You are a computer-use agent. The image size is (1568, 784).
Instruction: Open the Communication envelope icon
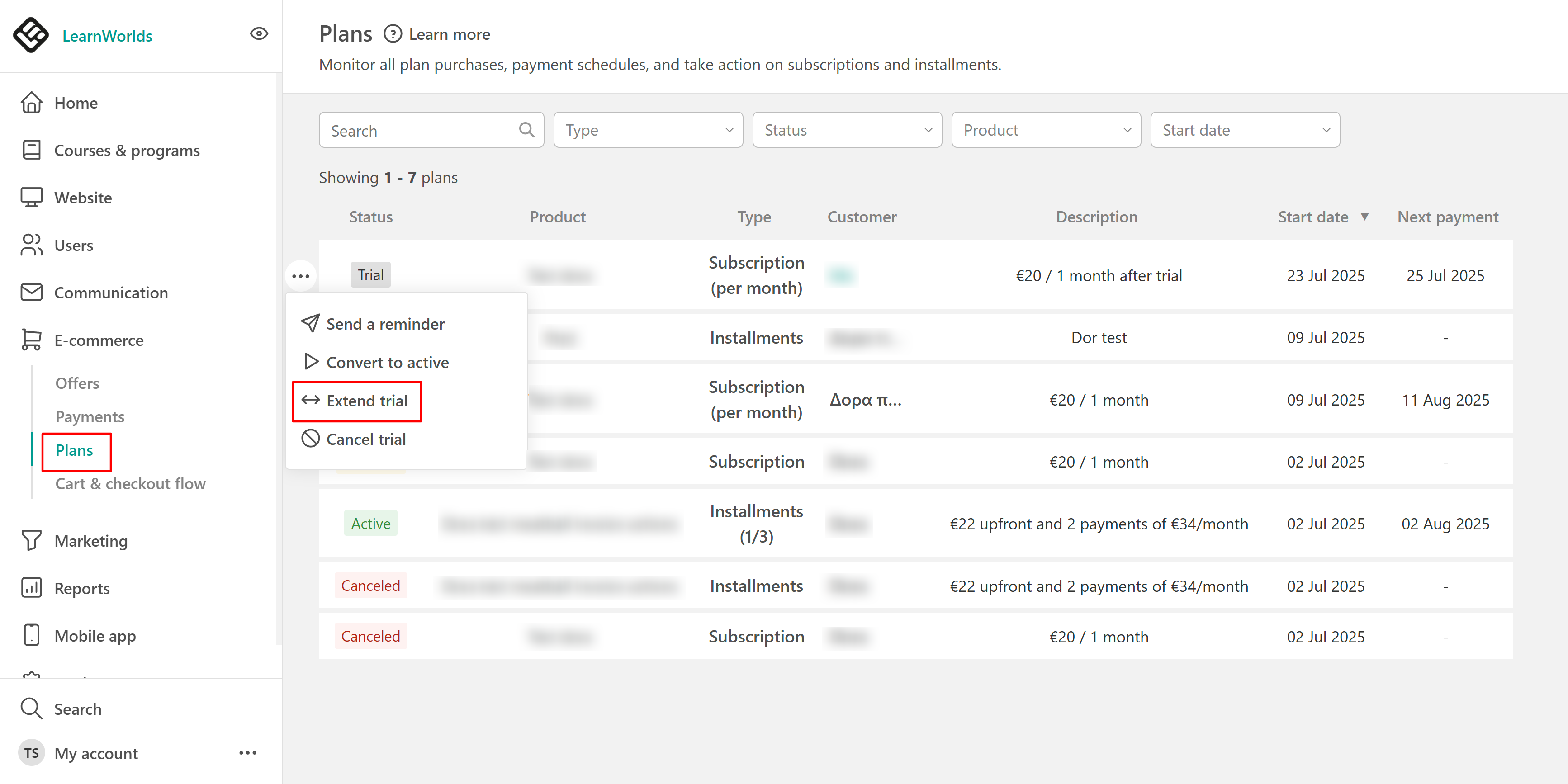click(x=31, y=292)
